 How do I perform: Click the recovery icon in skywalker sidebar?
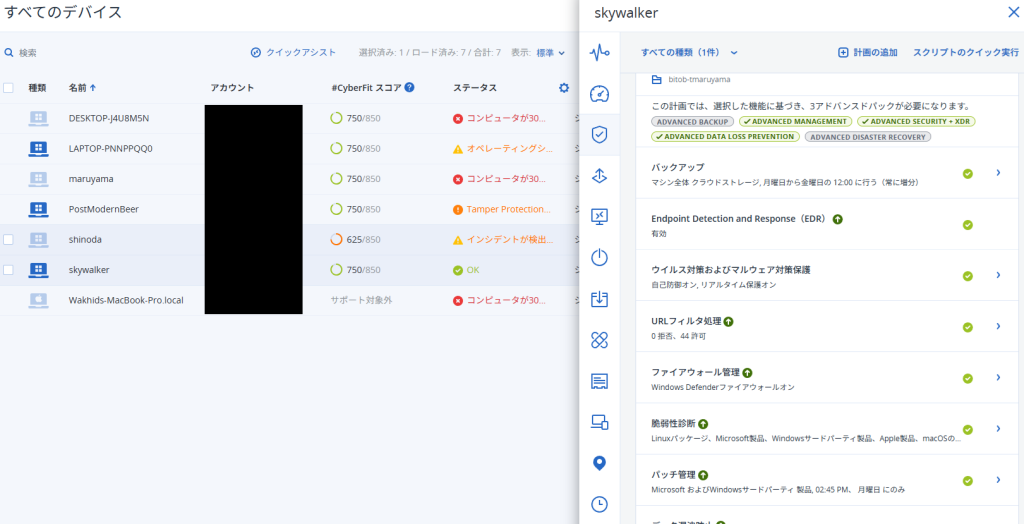[599, 176]
